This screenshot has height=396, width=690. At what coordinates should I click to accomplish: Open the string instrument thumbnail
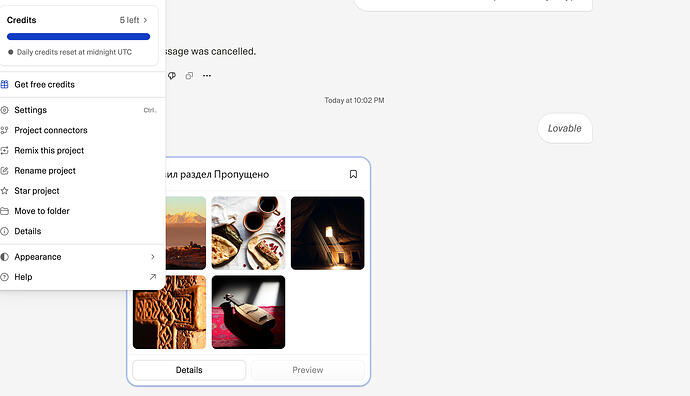click(x=248, y=312)
